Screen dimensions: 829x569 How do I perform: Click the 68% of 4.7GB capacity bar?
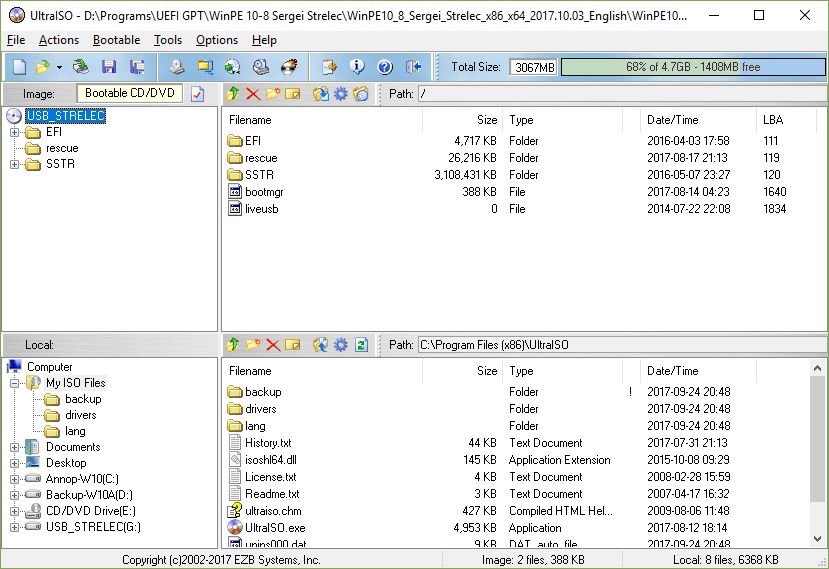pyautogui.click(x=693, y=67)
